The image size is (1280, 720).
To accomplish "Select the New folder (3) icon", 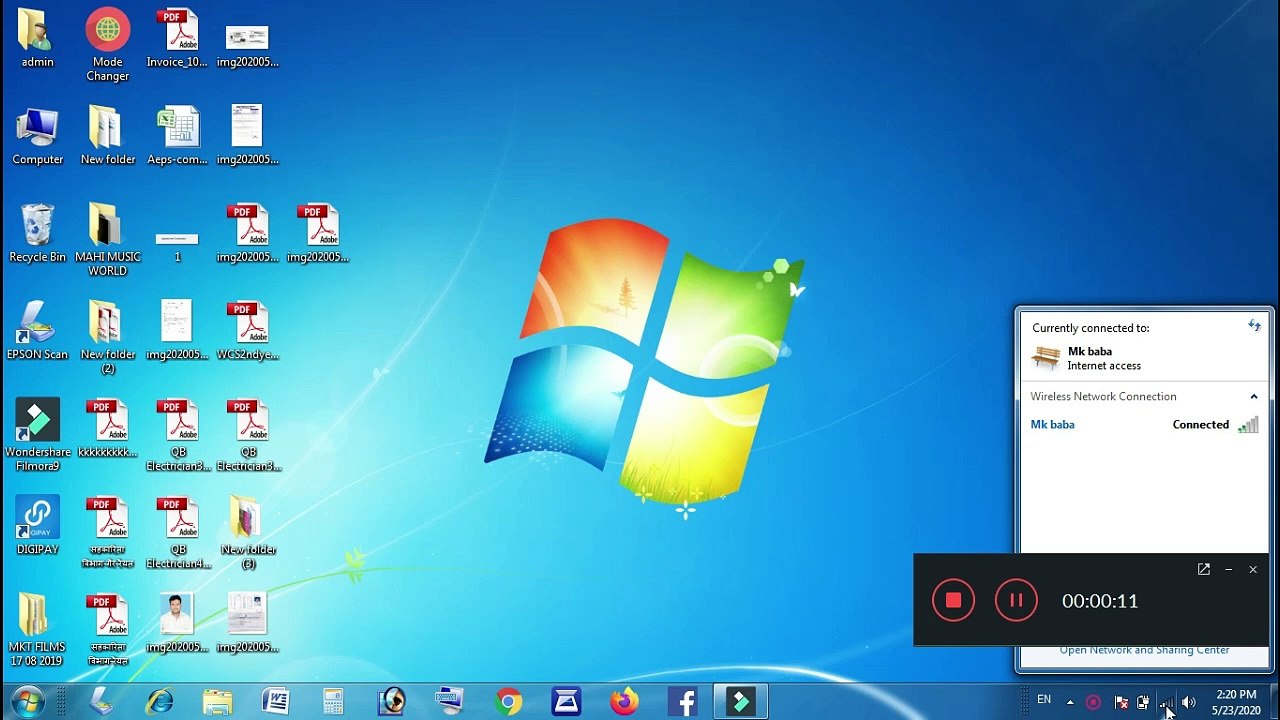I will pyautogui.click(x=247, y=533).
